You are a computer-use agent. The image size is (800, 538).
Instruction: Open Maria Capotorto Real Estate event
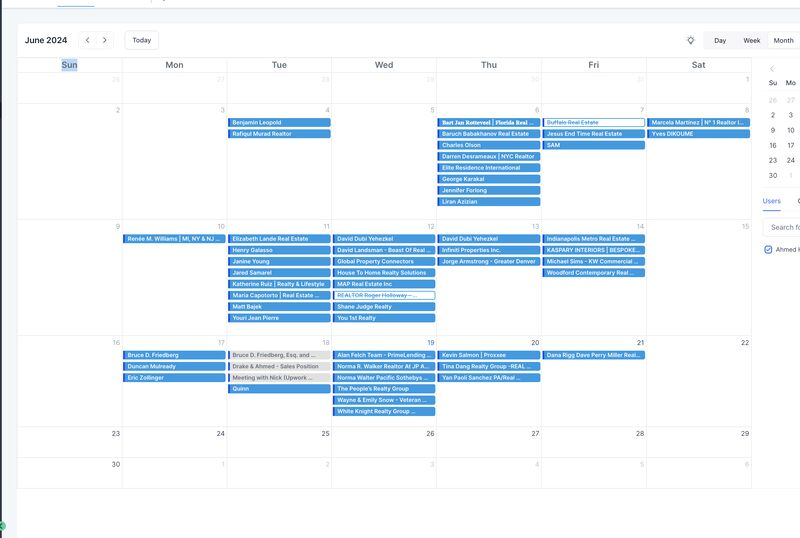(x=279, y=295)
